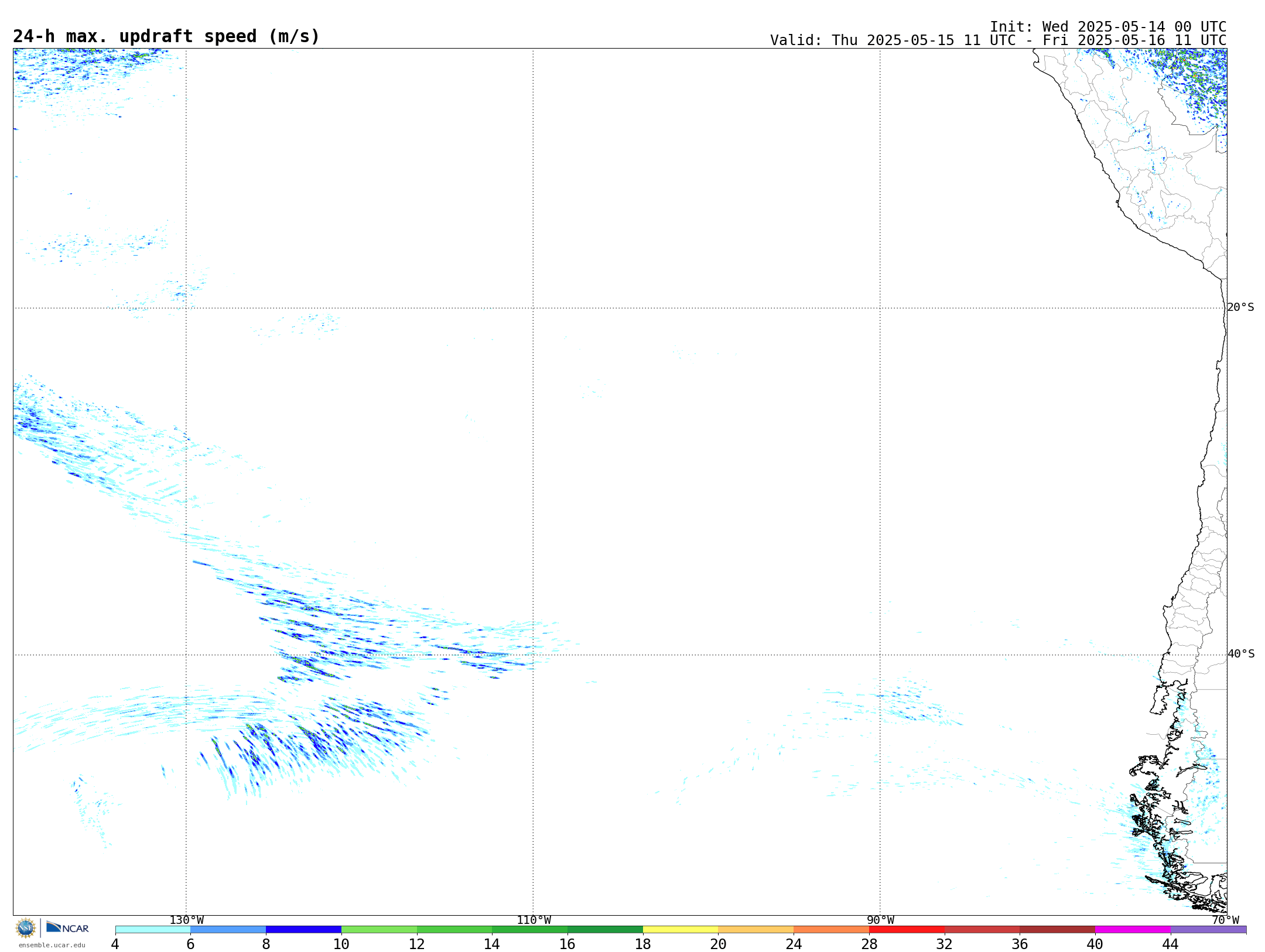Pick the medium green 14–16 colorbar swatch

[530, 930]
